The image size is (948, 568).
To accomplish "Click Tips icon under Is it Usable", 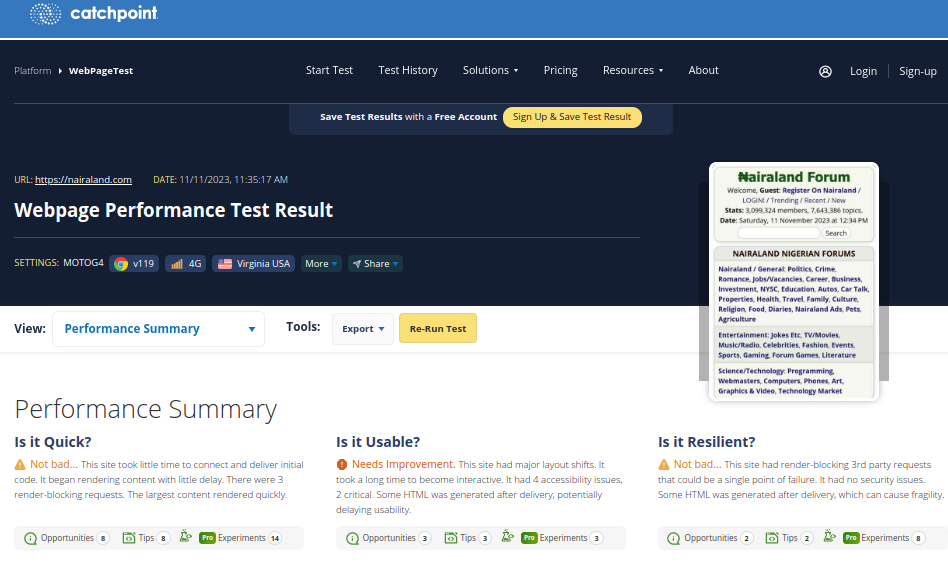I will pos(451,538).
